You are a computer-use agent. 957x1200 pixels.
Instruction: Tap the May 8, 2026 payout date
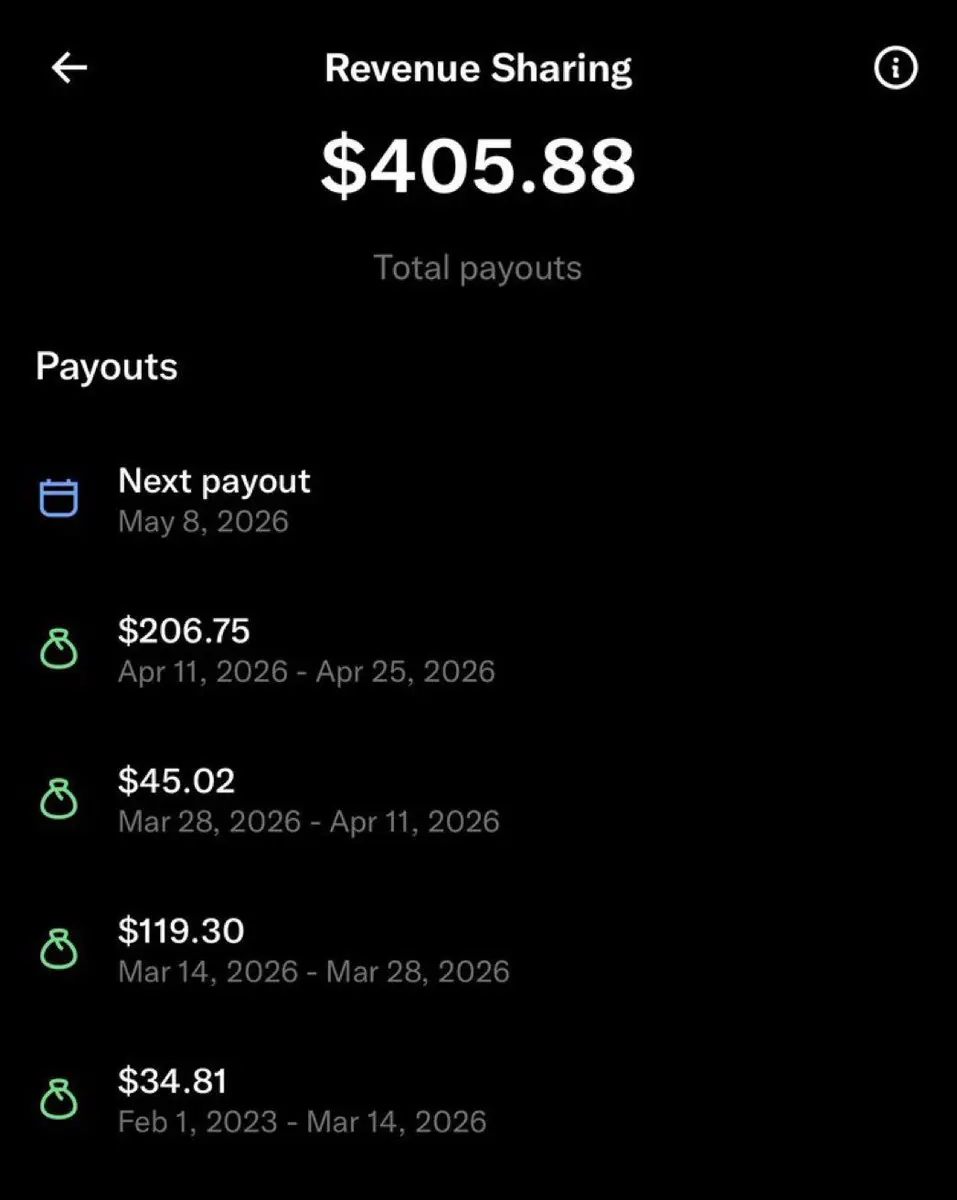pos(203,522)
